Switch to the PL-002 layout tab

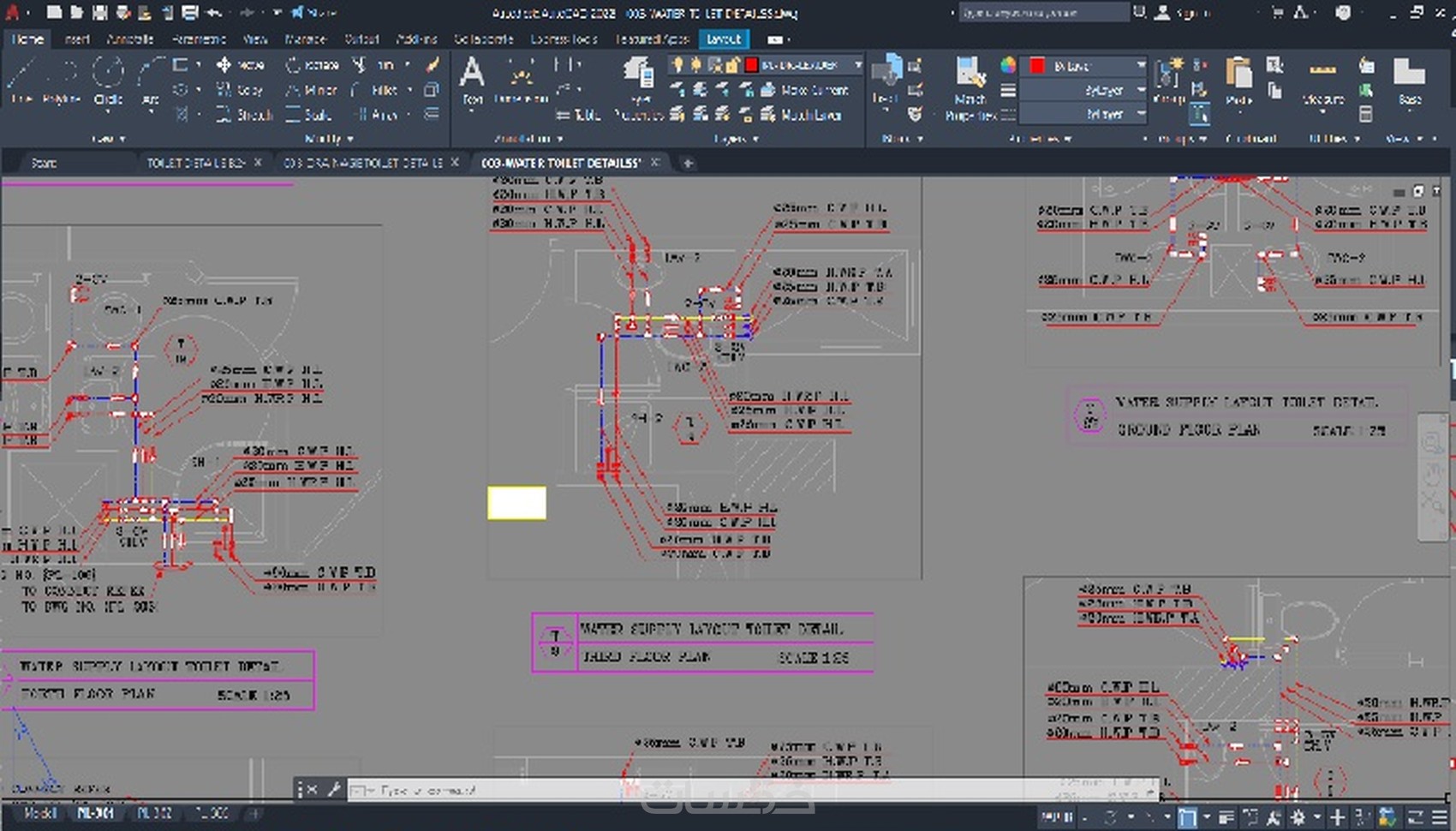tap(154, 813)
